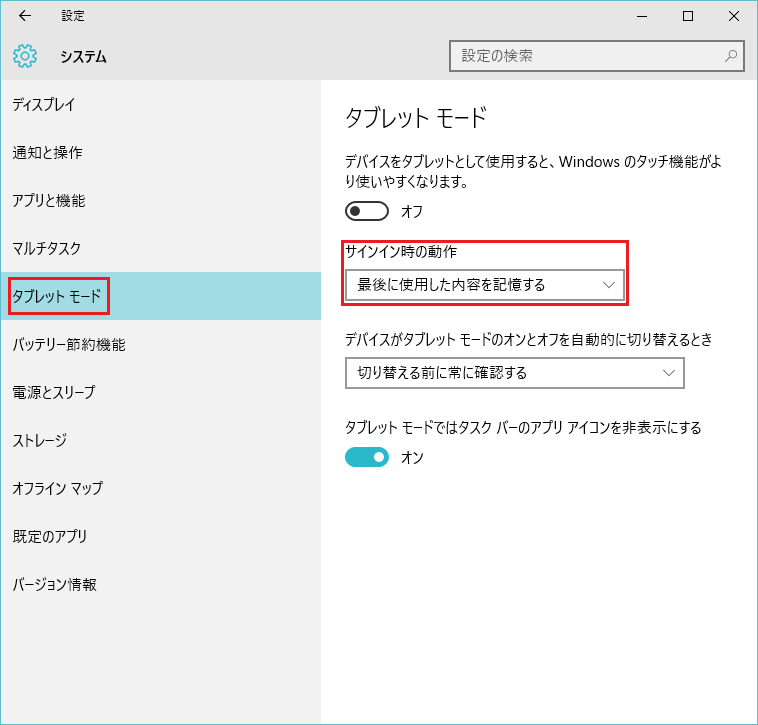Open 電源とスリープ settings
This screenshot has height=725, width=758.
(54, 393)
